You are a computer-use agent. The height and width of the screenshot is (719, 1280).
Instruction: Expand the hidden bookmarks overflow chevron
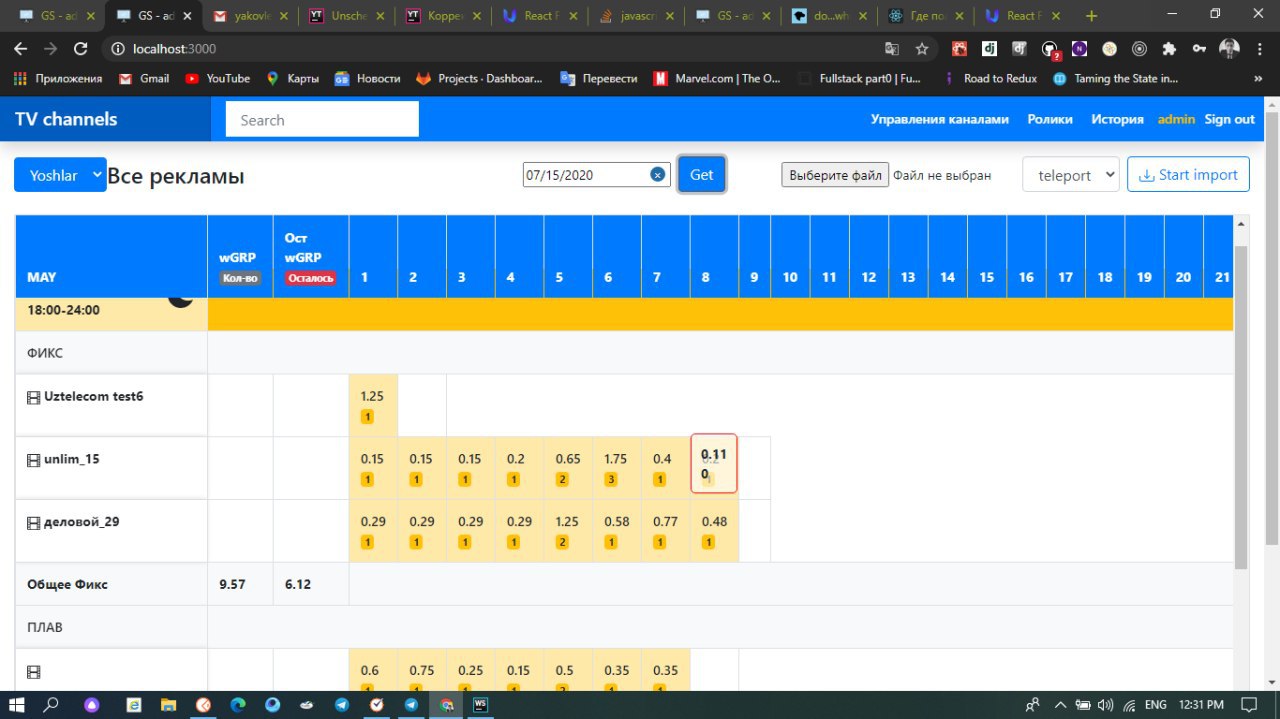pyautogui.click(x=1257, y=78)
